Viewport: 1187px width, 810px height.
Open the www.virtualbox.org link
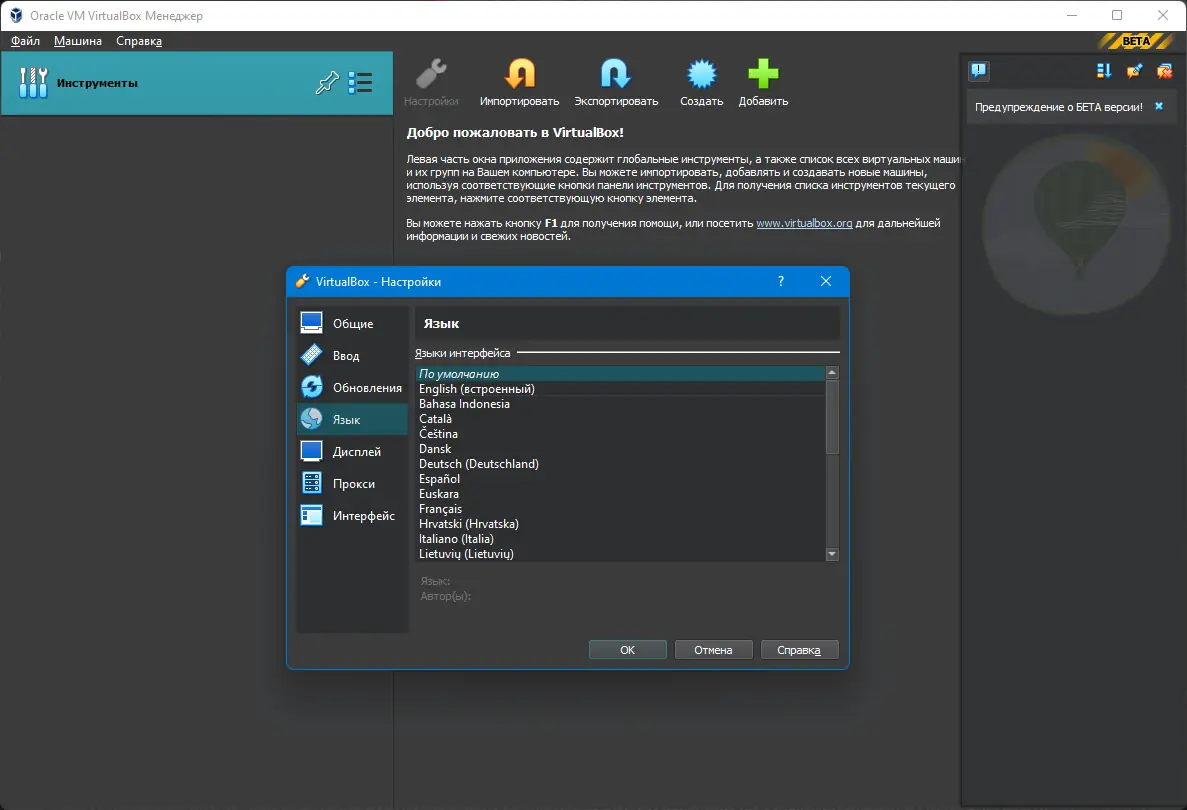(804, 223)
